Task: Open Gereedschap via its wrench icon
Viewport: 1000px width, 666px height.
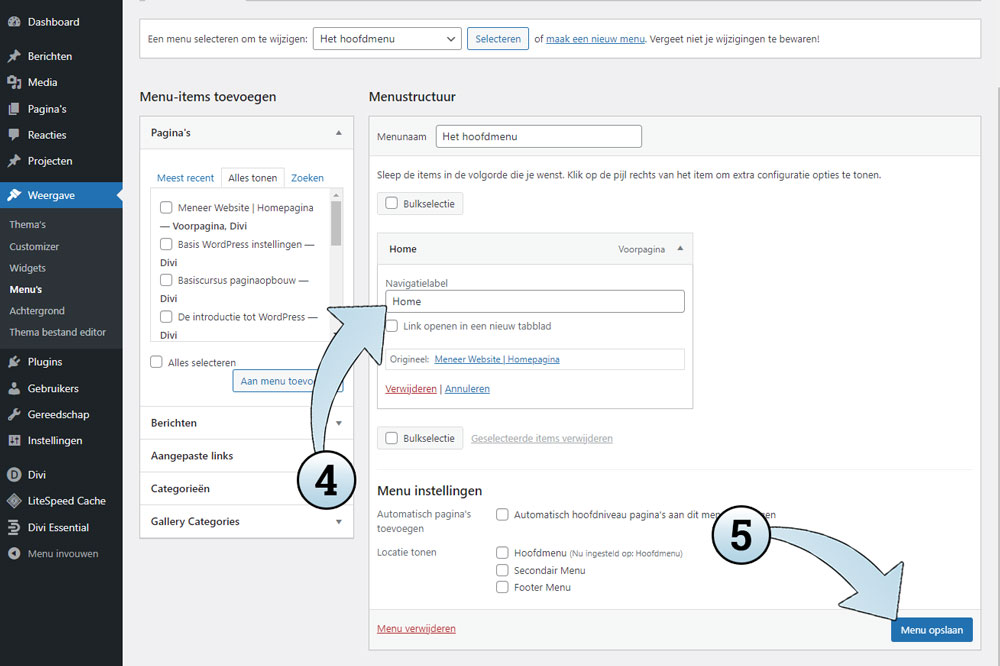Action: [x=14, y=414]
